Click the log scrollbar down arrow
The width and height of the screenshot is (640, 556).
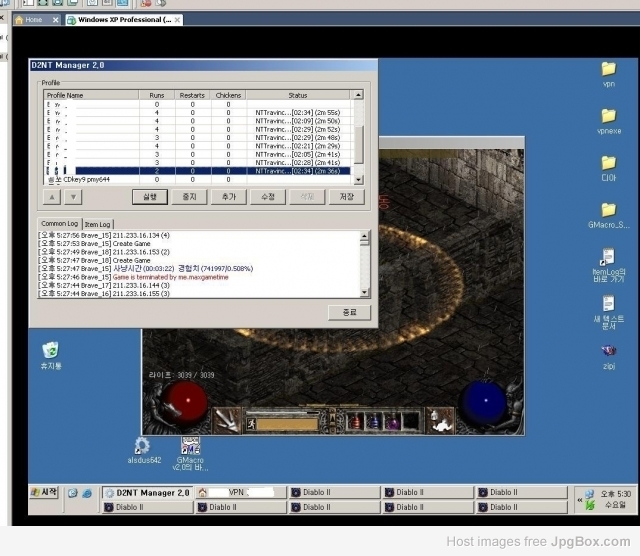[365, 293]
